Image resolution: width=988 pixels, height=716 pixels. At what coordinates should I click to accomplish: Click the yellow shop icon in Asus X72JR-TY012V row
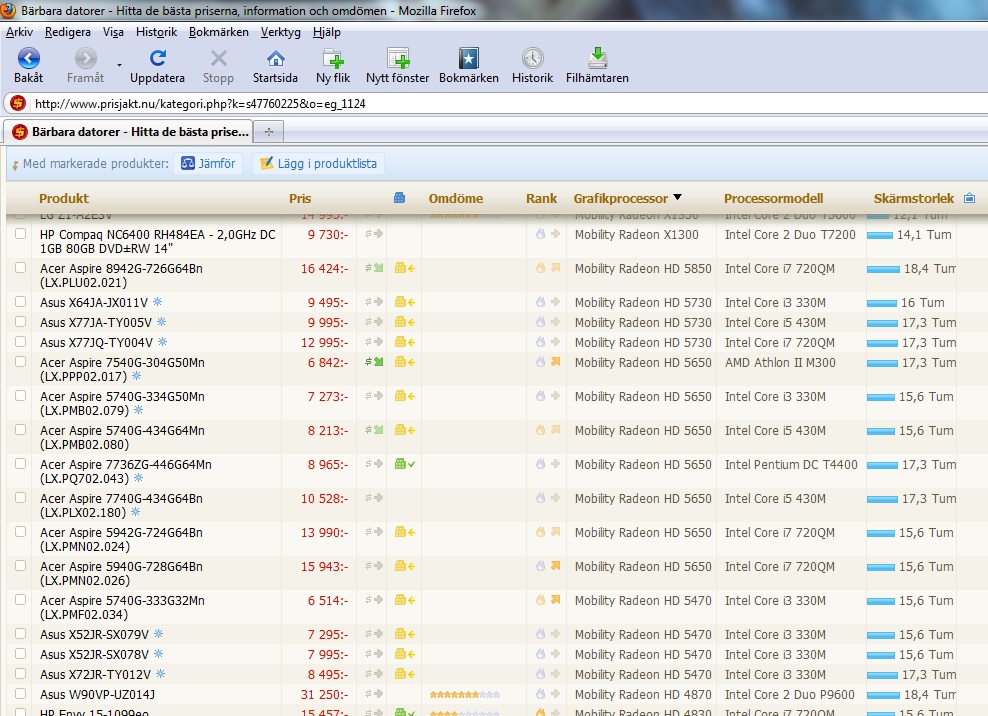coord(405,674)
